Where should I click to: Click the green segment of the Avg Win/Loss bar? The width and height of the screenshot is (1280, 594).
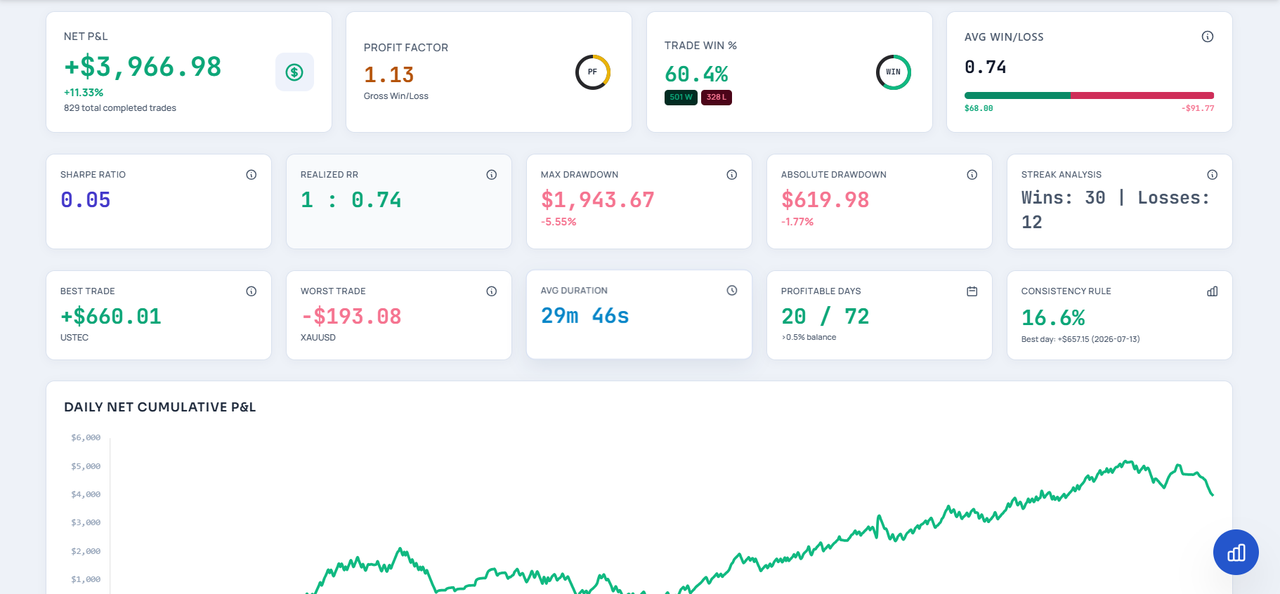tap(1018, 95)
